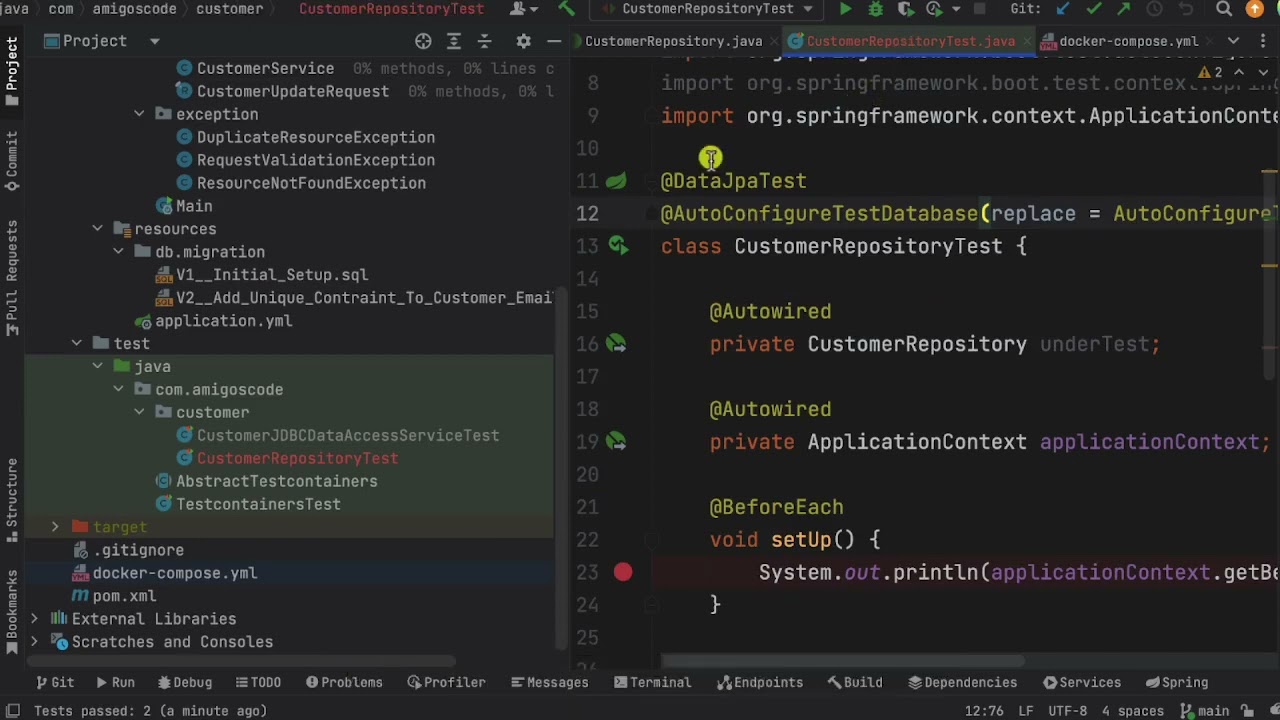Click the orange IDE update icon
This screenshot has width=1280, height=720.
coord(1255,9)
